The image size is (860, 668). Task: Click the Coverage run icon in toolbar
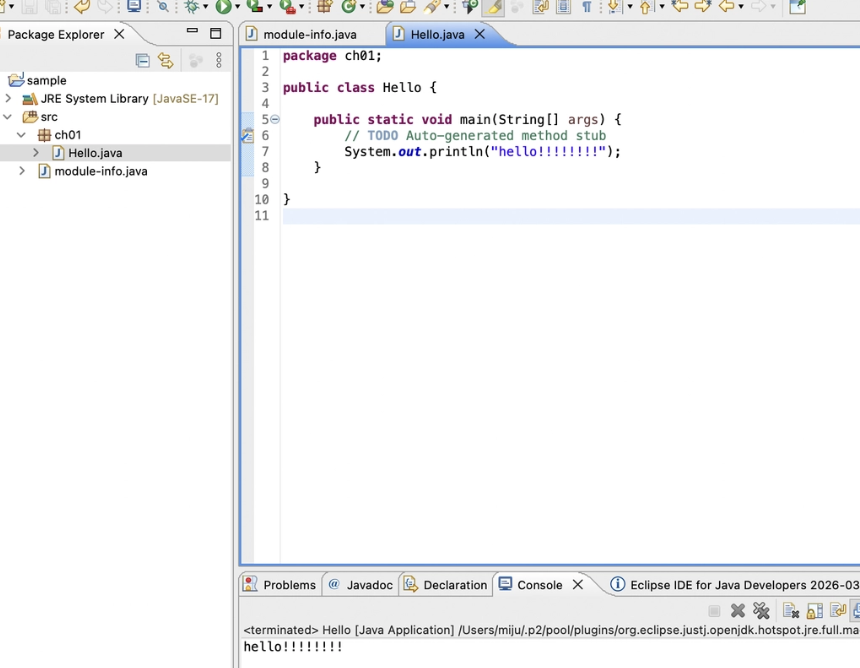tap(254, 7)
